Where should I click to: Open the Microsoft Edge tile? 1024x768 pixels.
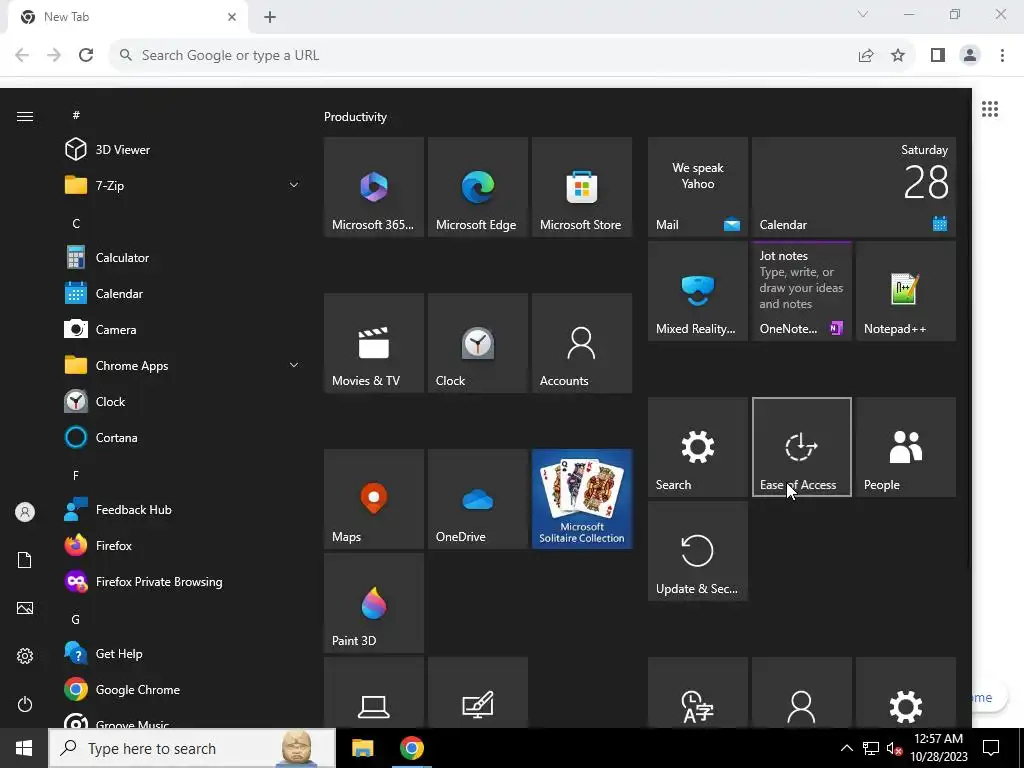477,187
